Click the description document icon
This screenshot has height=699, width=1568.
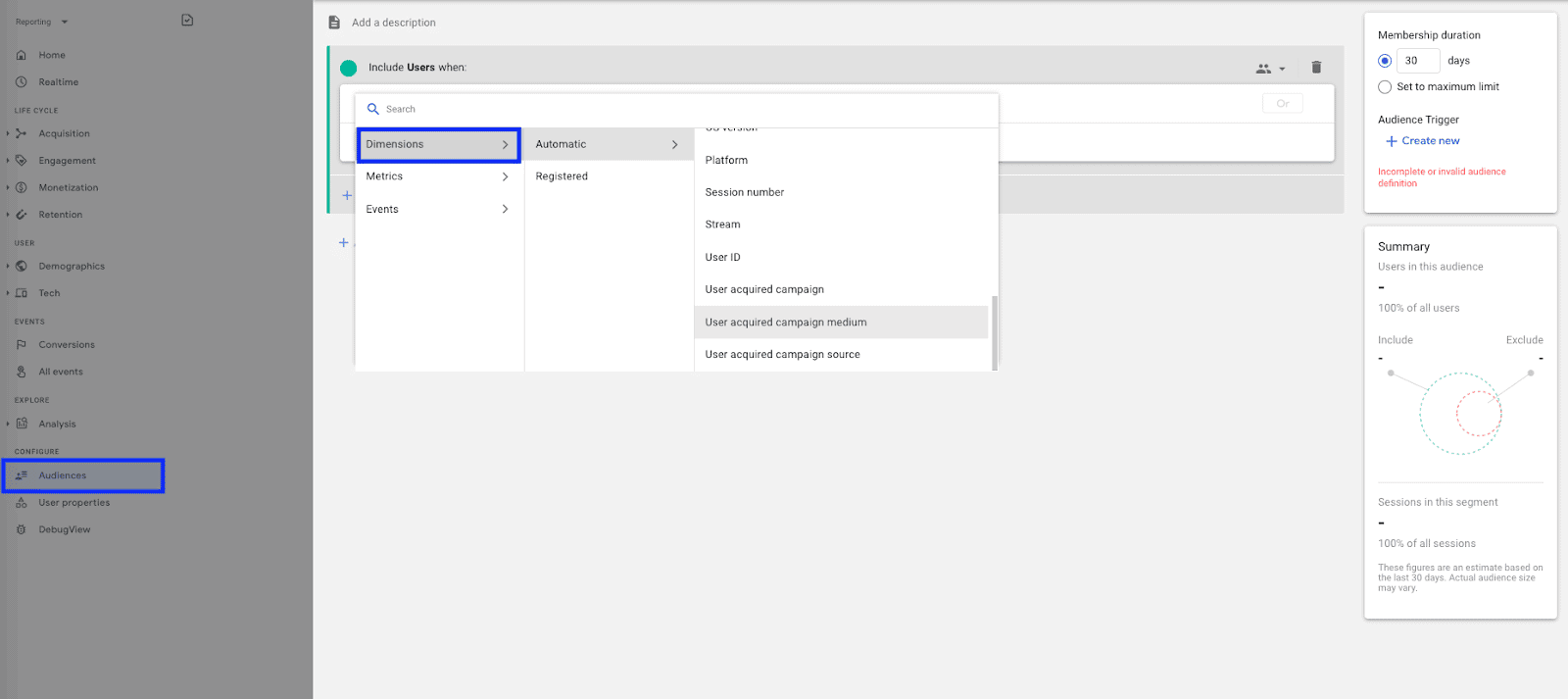pyautogui.click(x=334, y=23)
